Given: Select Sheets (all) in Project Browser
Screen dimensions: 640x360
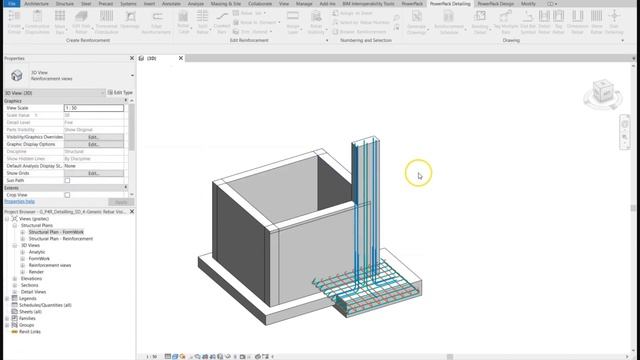Looking at the screenshot, I should point(30,312).
